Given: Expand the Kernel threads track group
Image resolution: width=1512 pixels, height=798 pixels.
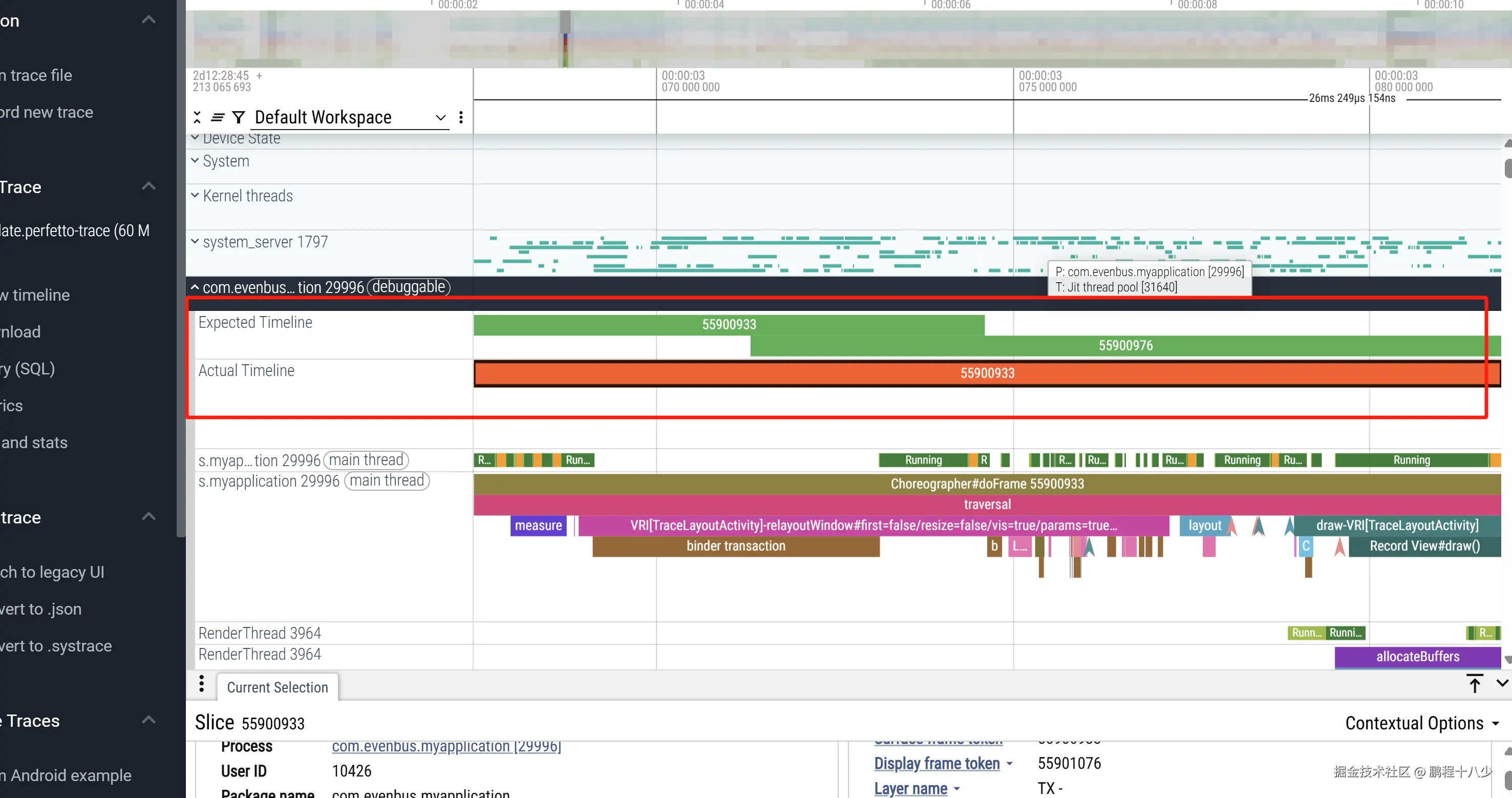Looking at the screenshot, I should pos(195,196).
